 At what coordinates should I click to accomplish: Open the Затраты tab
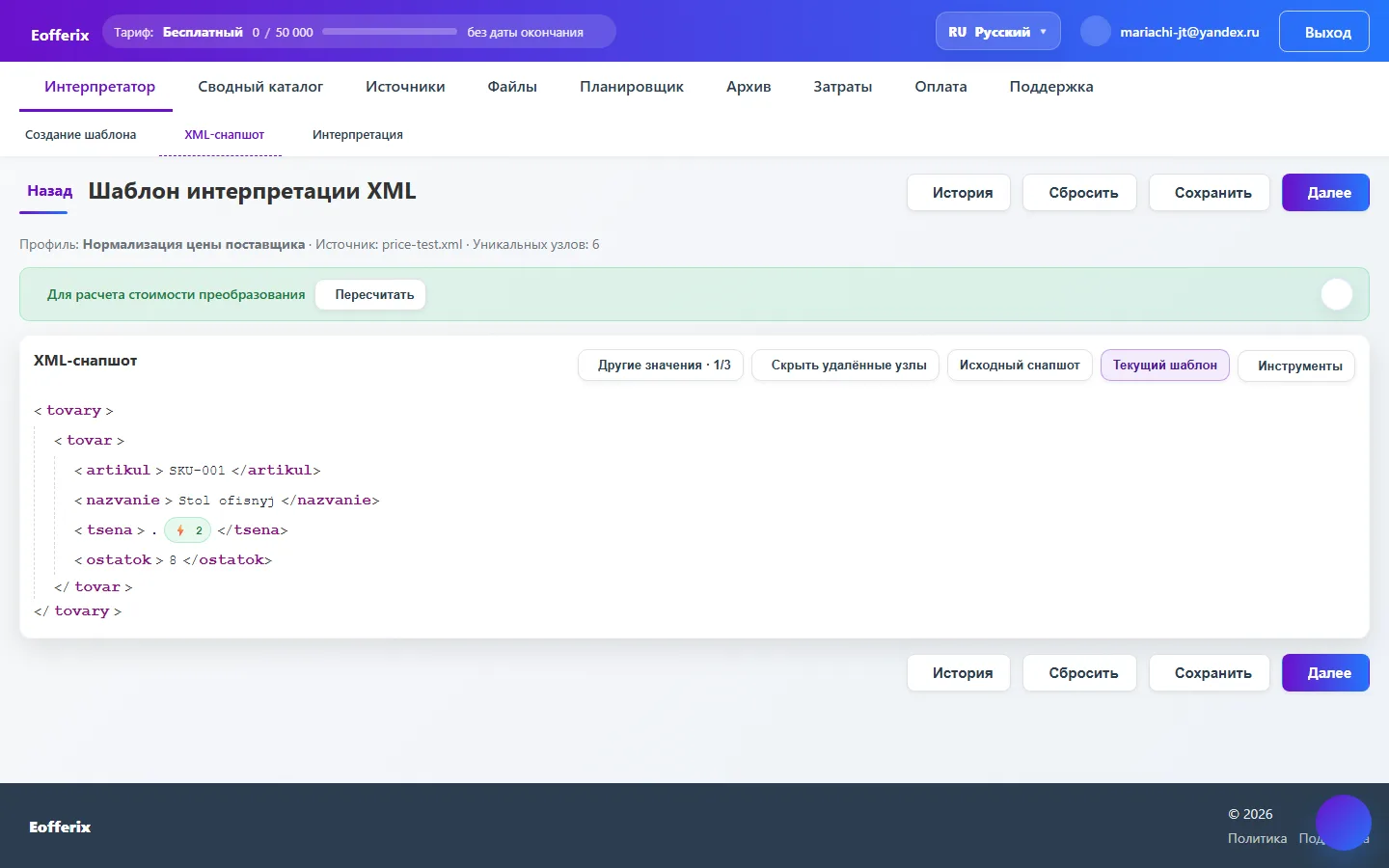(x=842, y=87)
